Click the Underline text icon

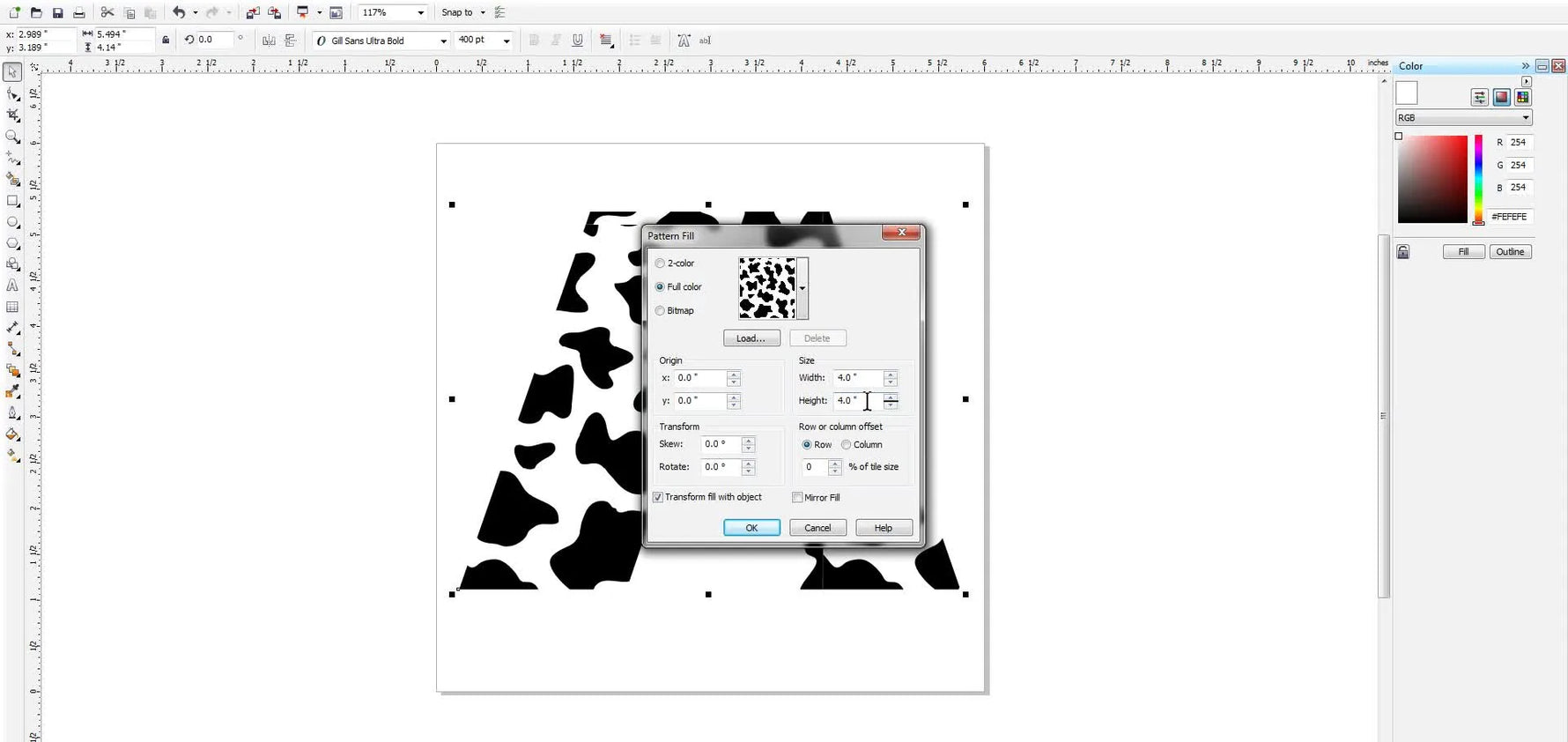coord(578,40)
